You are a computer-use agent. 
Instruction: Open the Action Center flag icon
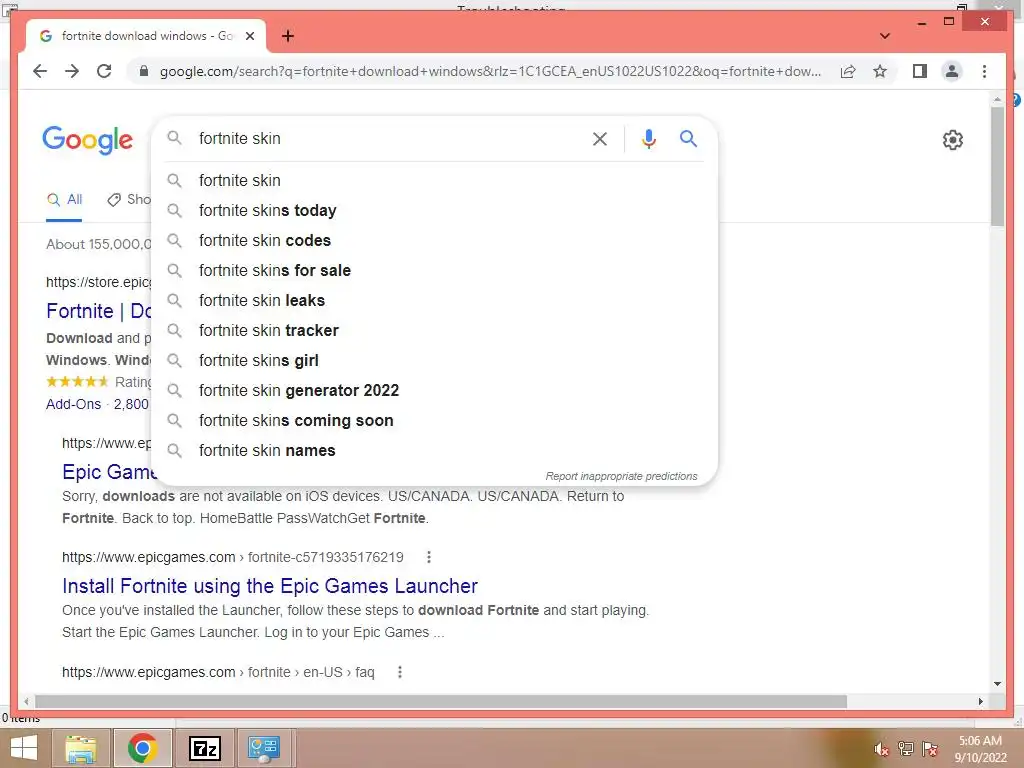pos(930,749)
